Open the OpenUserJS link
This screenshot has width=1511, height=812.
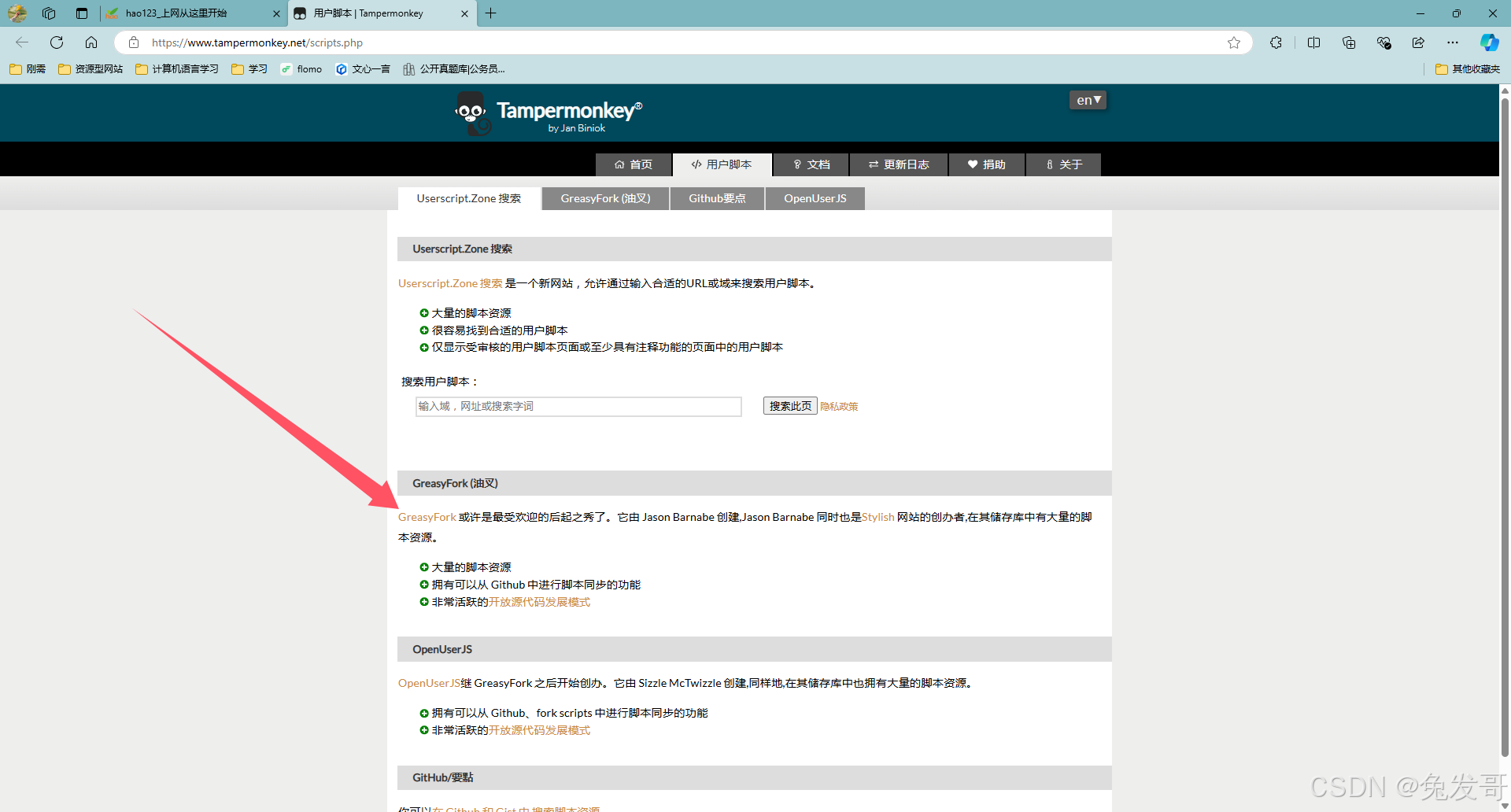coord(429,683)
